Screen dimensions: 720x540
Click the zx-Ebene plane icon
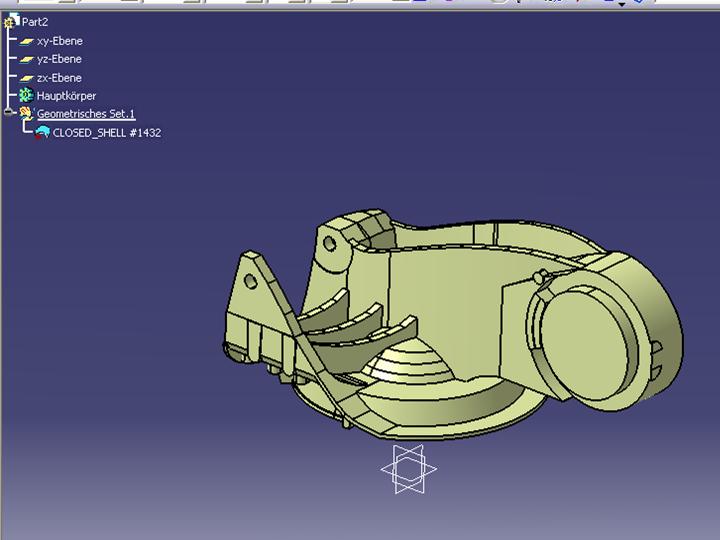(x=27, y=78)
